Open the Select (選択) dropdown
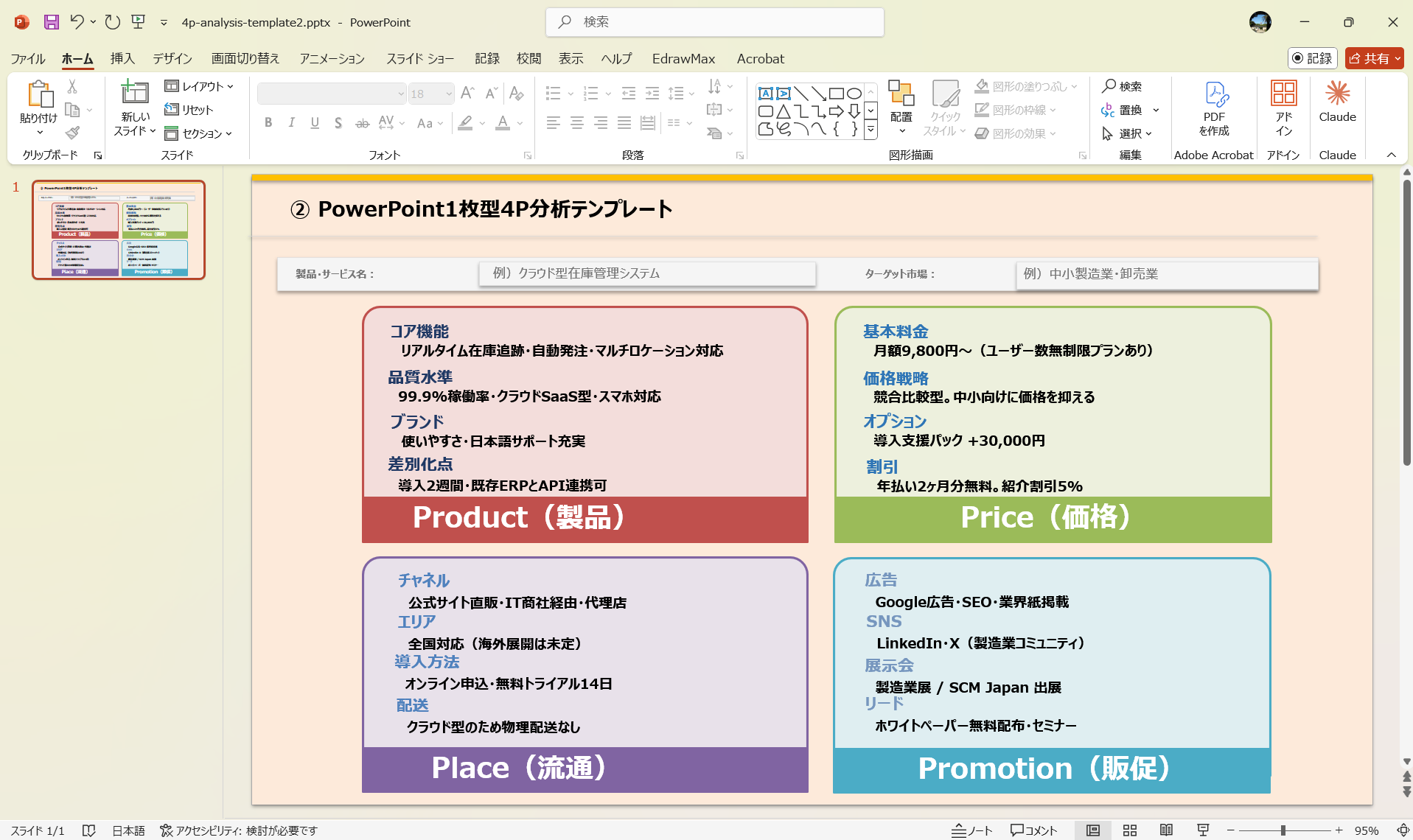The height and width of the screenshot is (840, 1413). [x=1127, y=133]
